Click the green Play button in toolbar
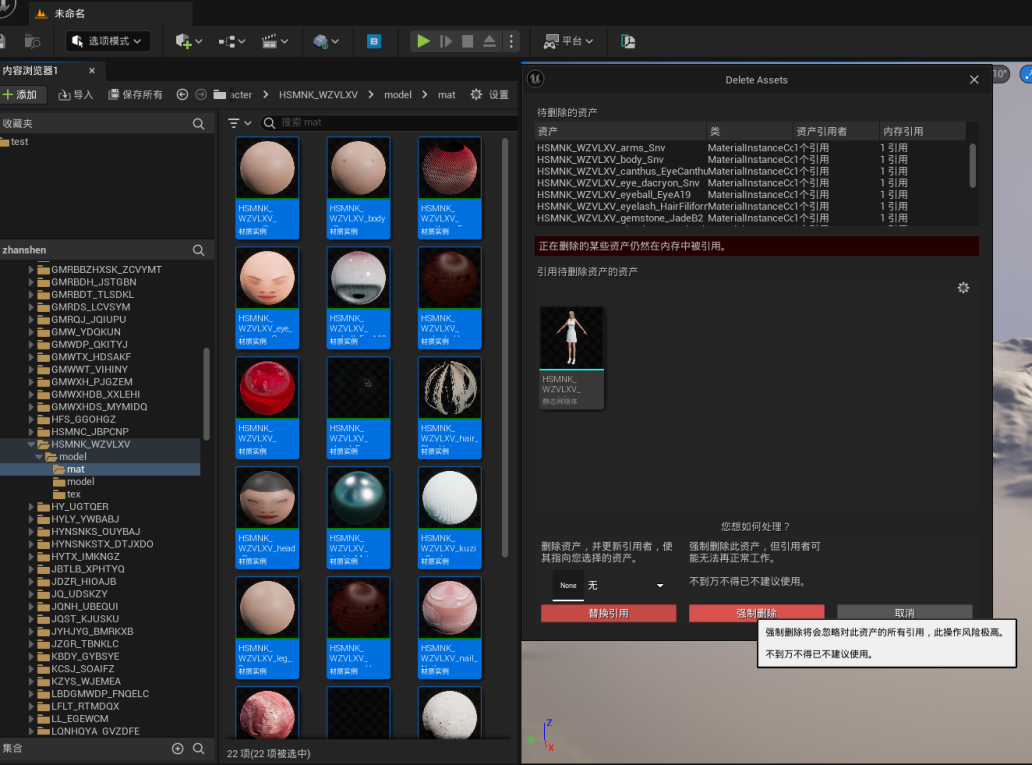The height and width of the screenshot is (765, 1032). (423, 41)
